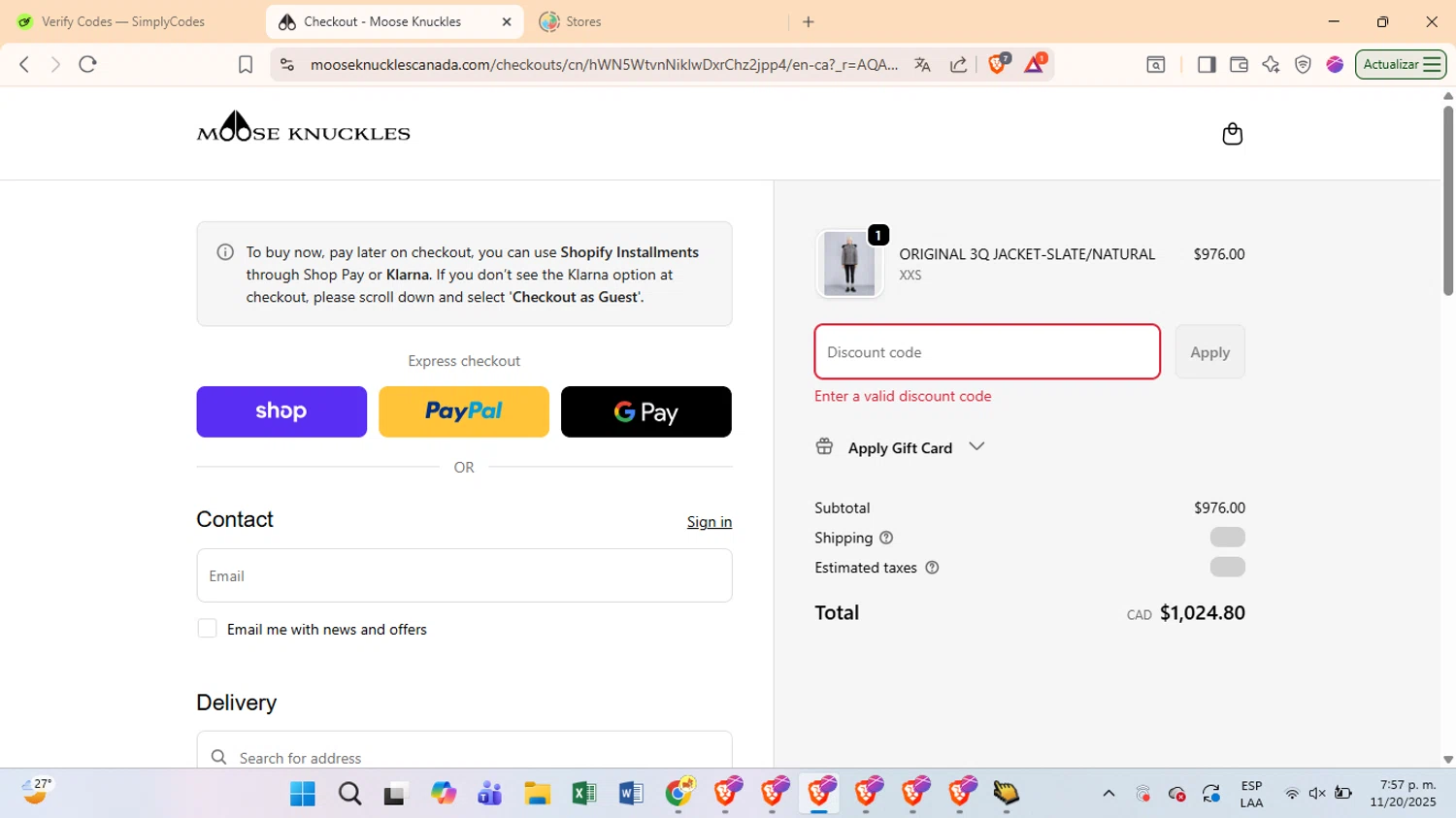Open Brave VPN shield icon

pos(1303,64)
